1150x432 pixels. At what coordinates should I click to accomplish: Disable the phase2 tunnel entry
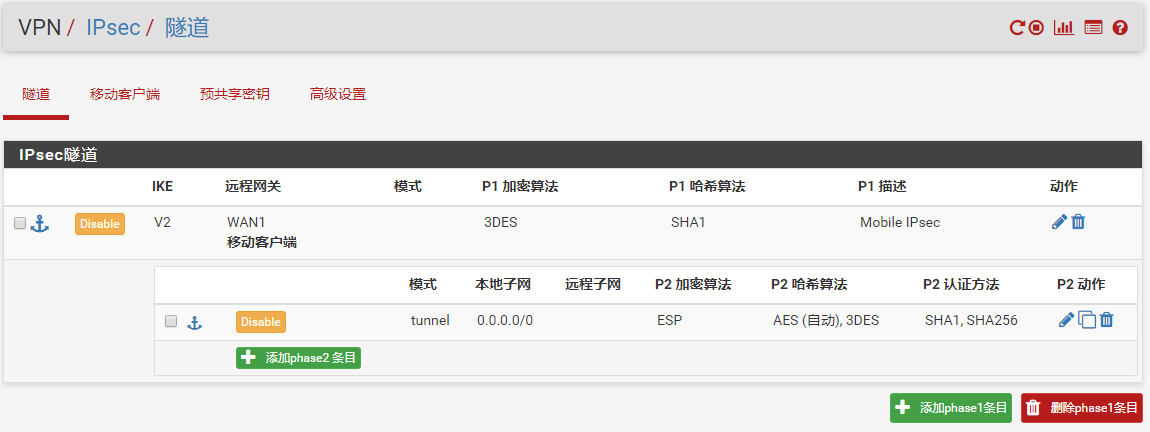click(260, 322)
